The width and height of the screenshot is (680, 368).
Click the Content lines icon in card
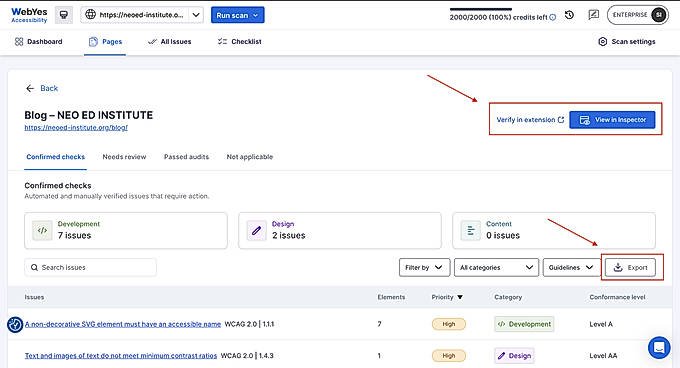471,231
